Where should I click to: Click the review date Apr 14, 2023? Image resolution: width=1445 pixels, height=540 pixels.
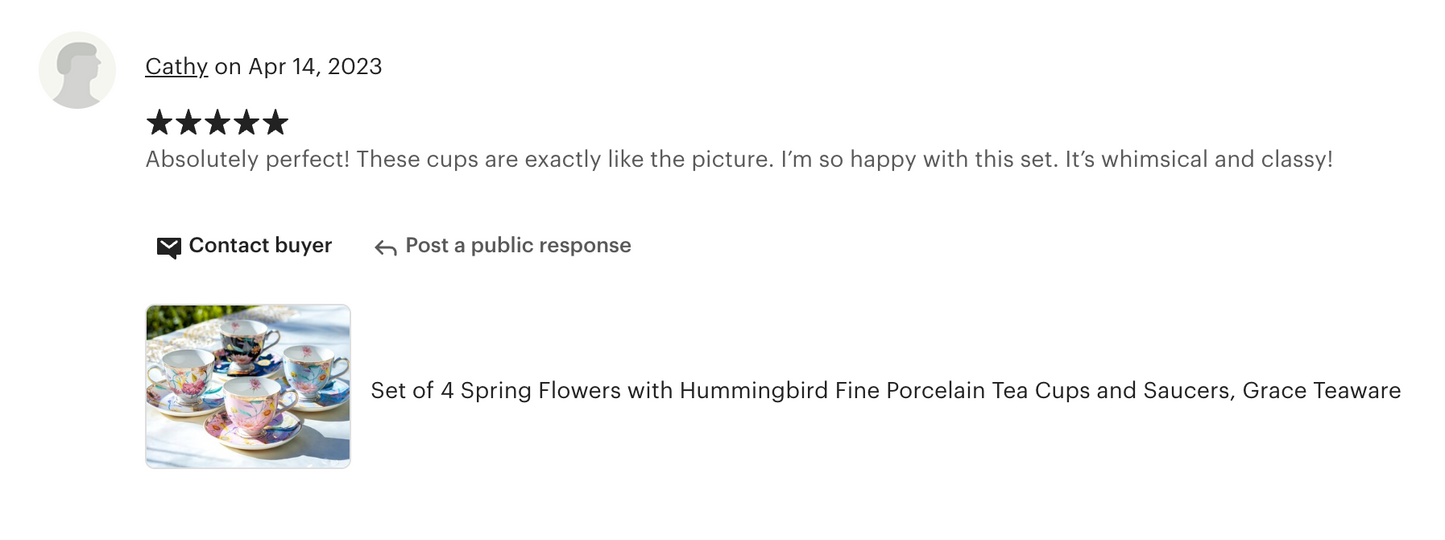click(x=315, y=67)
